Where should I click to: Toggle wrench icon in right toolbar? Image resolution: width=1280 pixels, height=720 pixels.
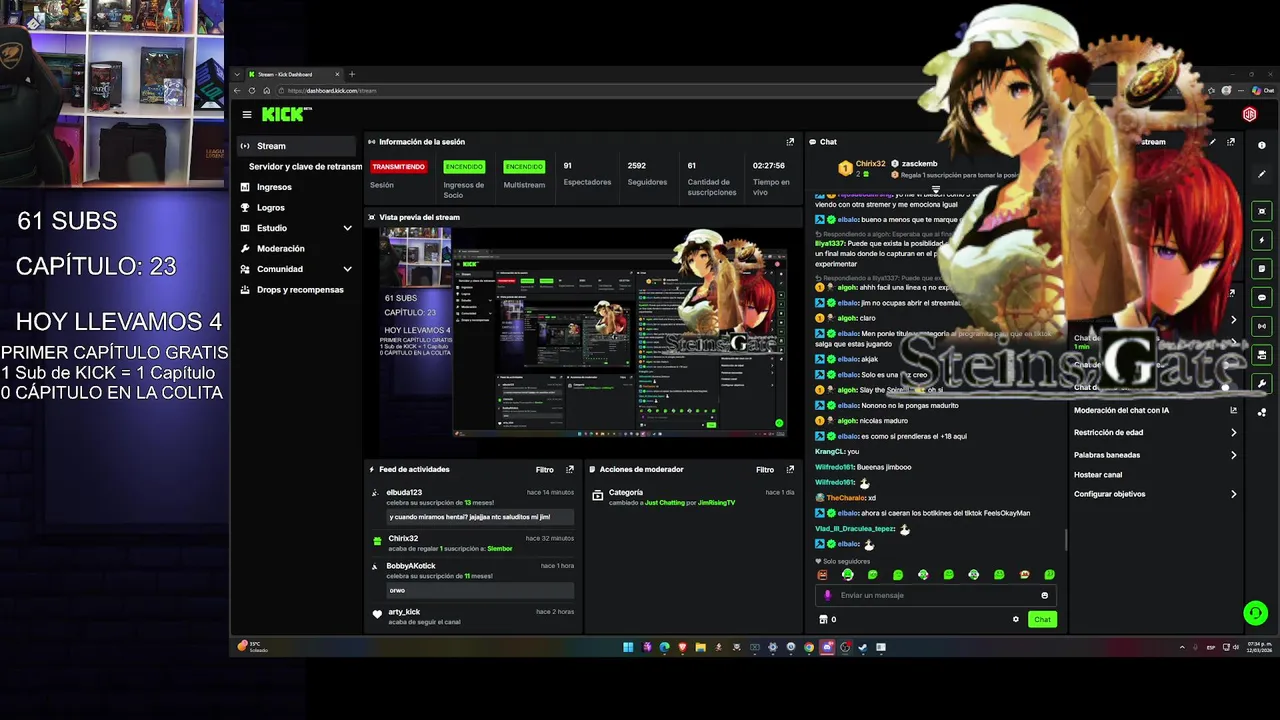[1261, 383]
